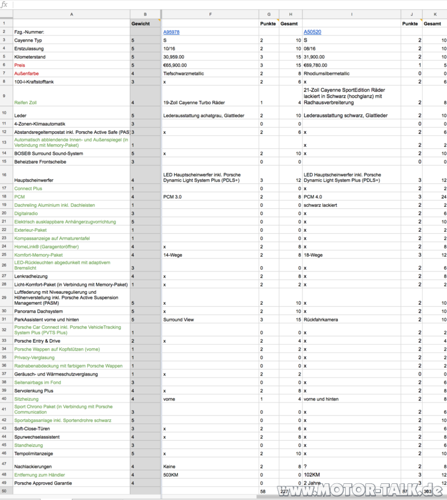Select the green 'Reifen Zoll' cell
Image resolution: width=447 pixels, height=500 pixels.
pyautogui.click(x=71, y=96)
